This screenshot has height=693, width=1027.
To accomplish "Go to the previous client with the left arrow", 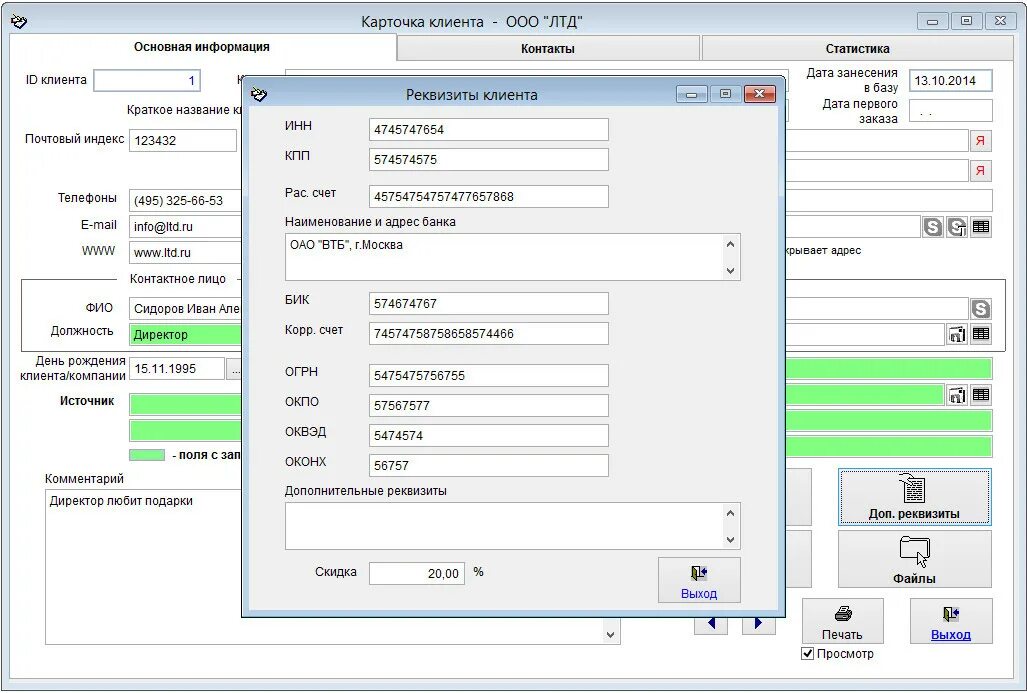I will tap(711, 626).
